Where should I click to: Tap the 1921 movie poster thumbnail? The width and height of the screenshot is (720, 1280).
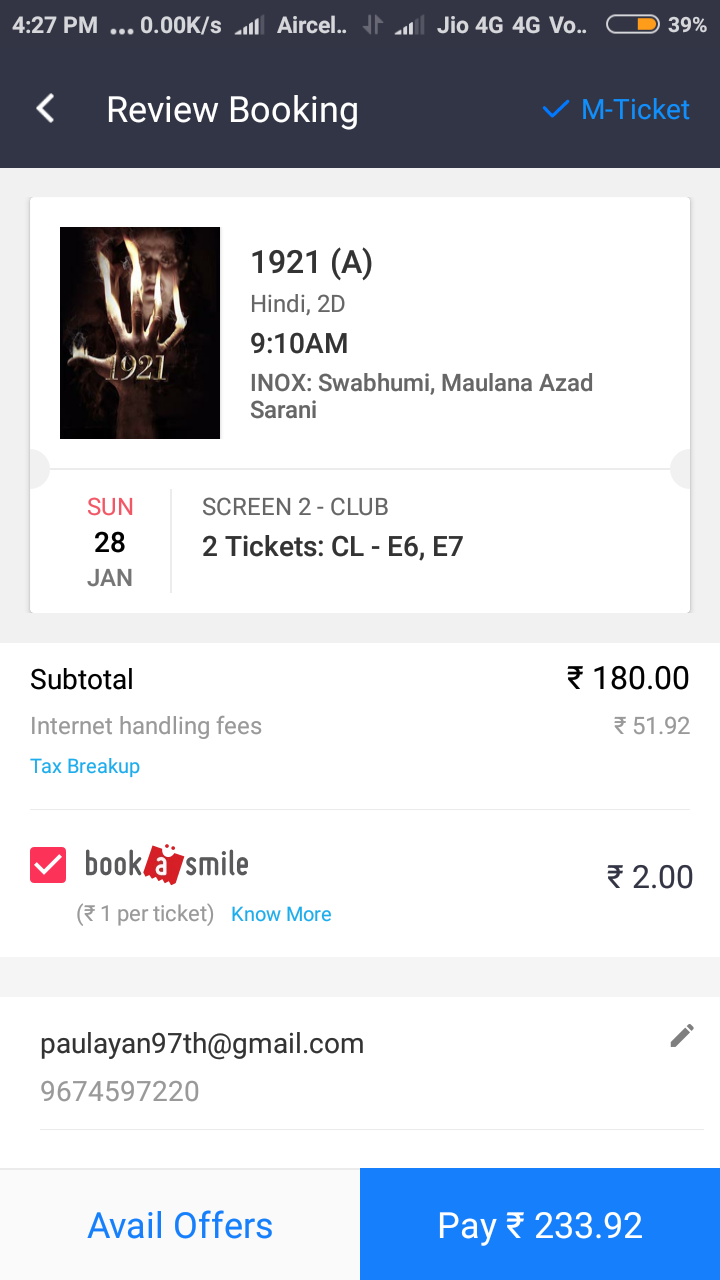(x=140, y=333)
